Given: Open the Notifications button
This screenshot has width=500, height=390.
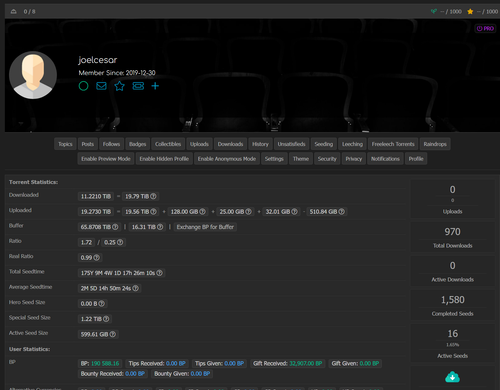Looking at the screenshot, I should tap(385, 159).
